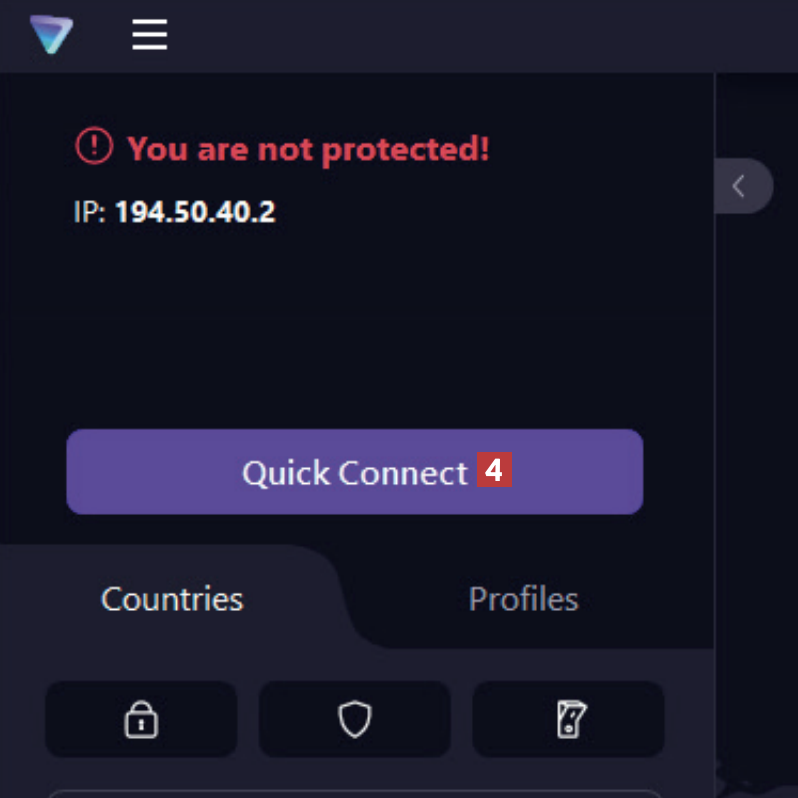Collapse the sidebar with the left chevron

pyautogui.click(x=740, y=186)
